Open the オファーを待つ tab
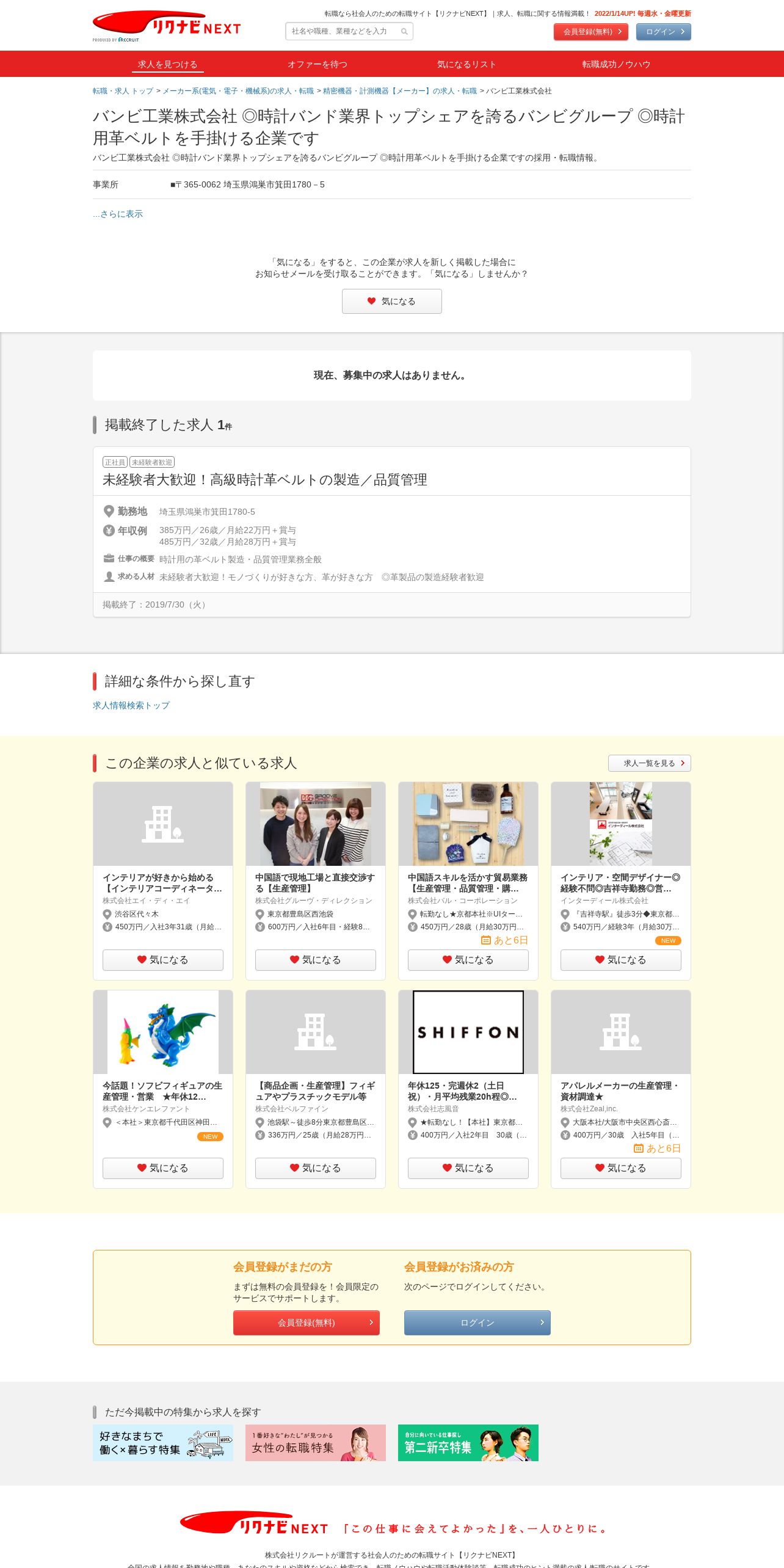The height and width of the screenshot is (1568, 784). [x=318, y=64]
